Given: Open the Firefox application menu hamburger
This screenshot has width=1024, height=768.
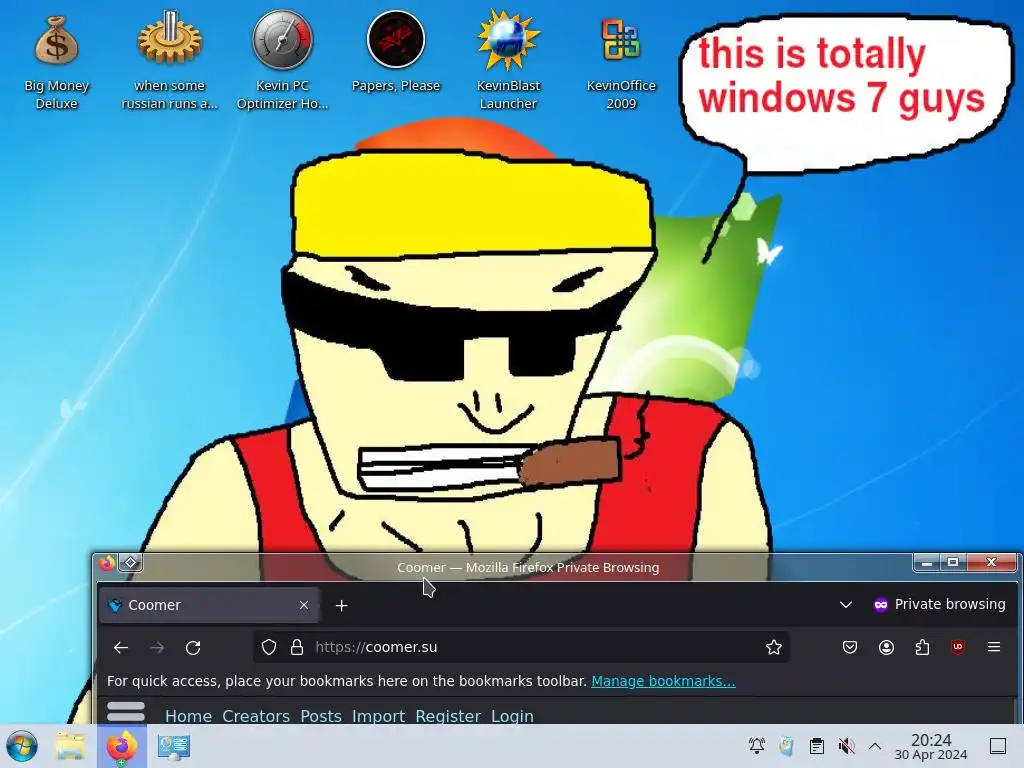Looking at the screenshot, I should point(994,647).
